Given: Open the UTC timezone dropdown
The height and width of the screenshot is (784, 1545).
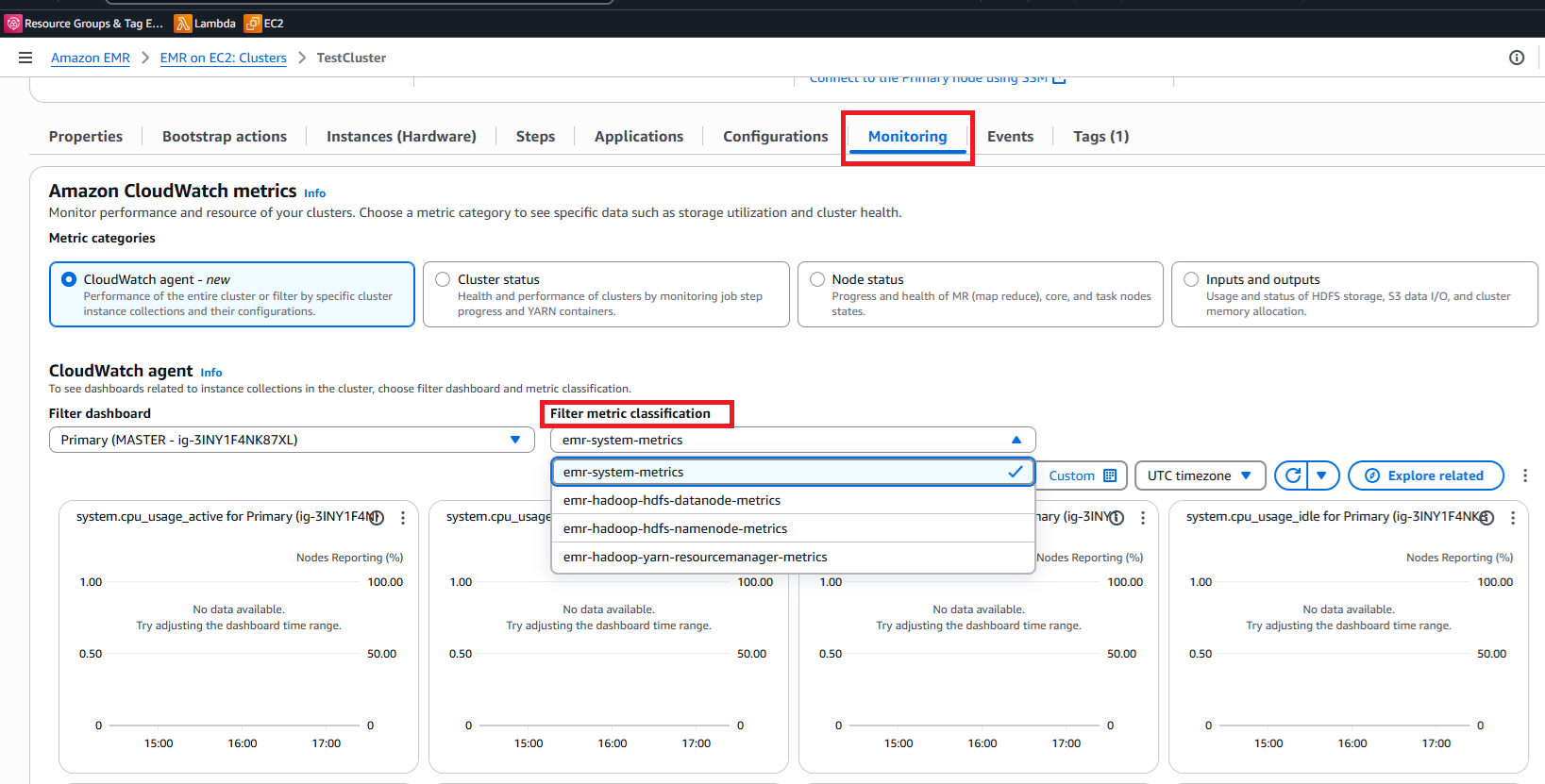Looking at the screenshot, I should click(1199, 475).
